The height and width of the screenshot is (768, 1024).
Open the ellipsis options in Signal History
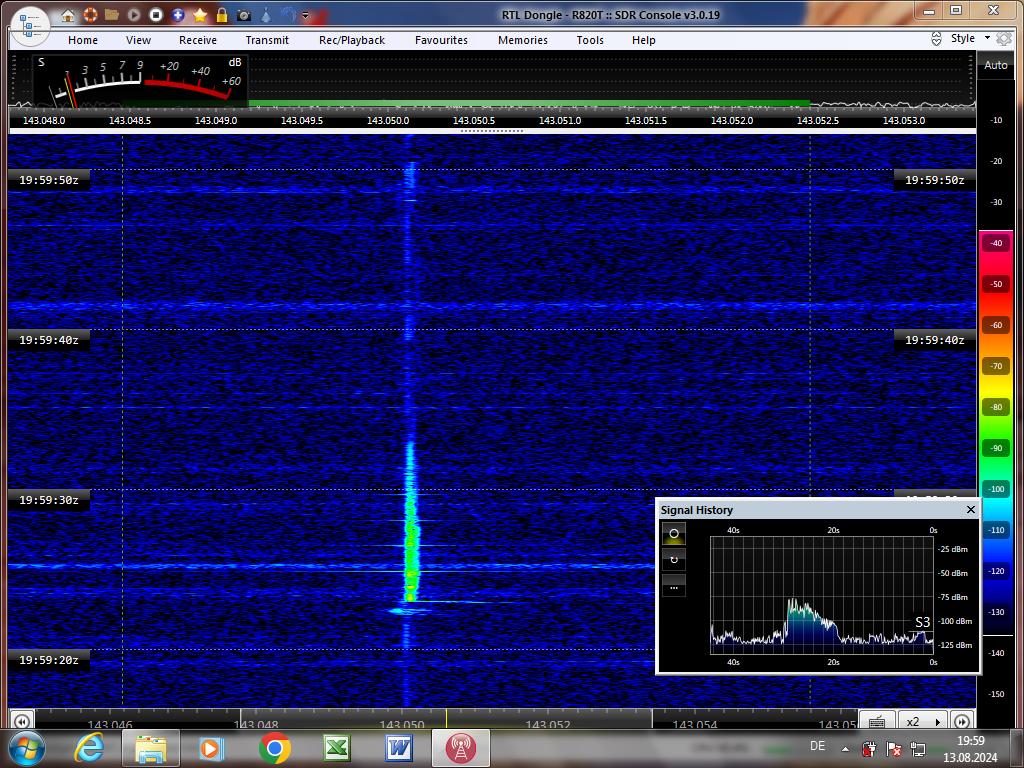click(674, 586)
